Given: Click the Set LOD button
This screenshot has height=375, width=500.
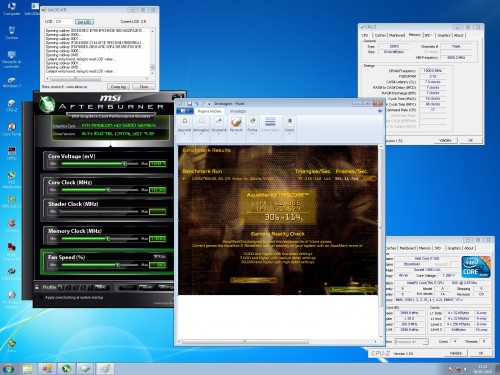Looking at the screenshot, I should click(x=84, y=22).
